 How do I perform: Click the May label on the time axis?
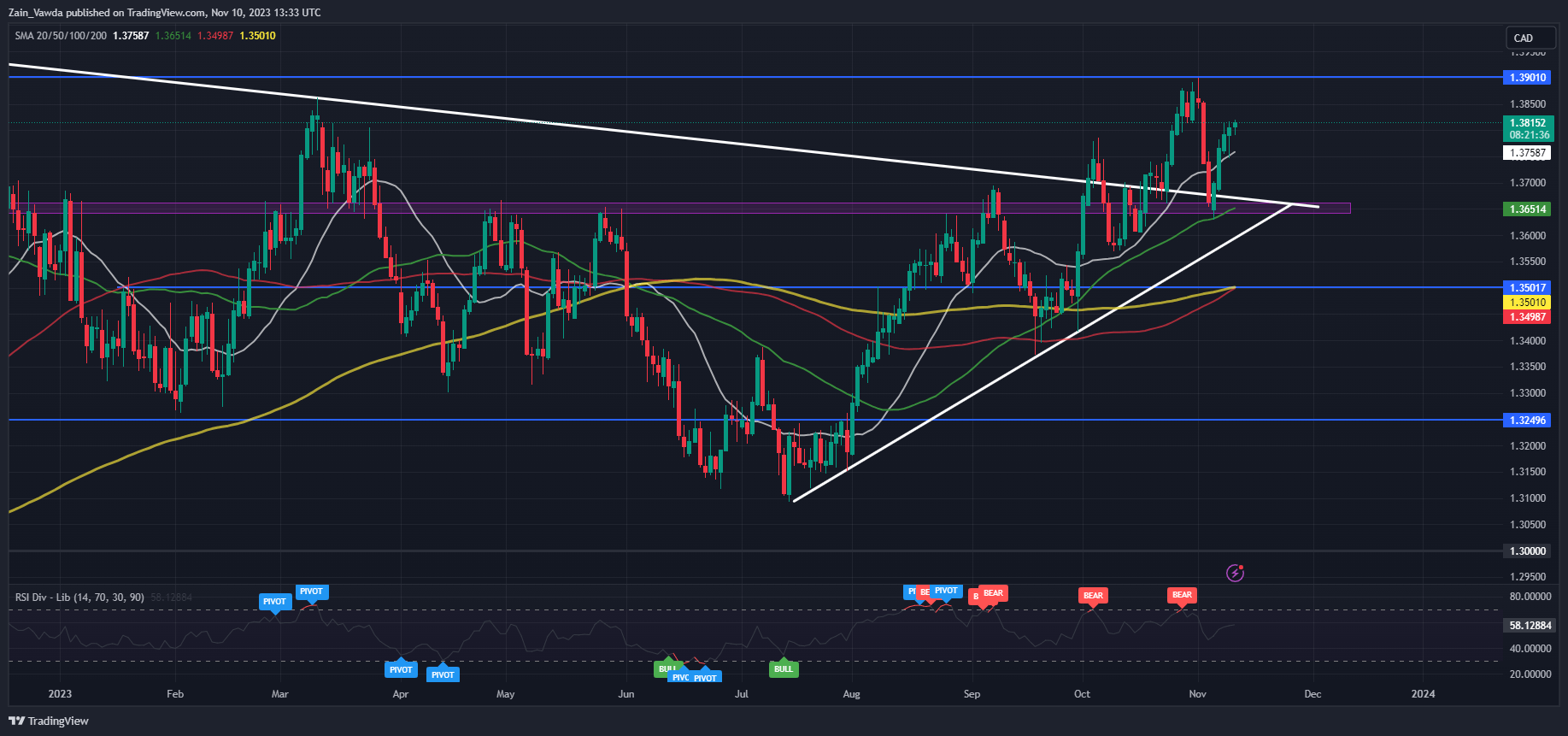(506, 694)
